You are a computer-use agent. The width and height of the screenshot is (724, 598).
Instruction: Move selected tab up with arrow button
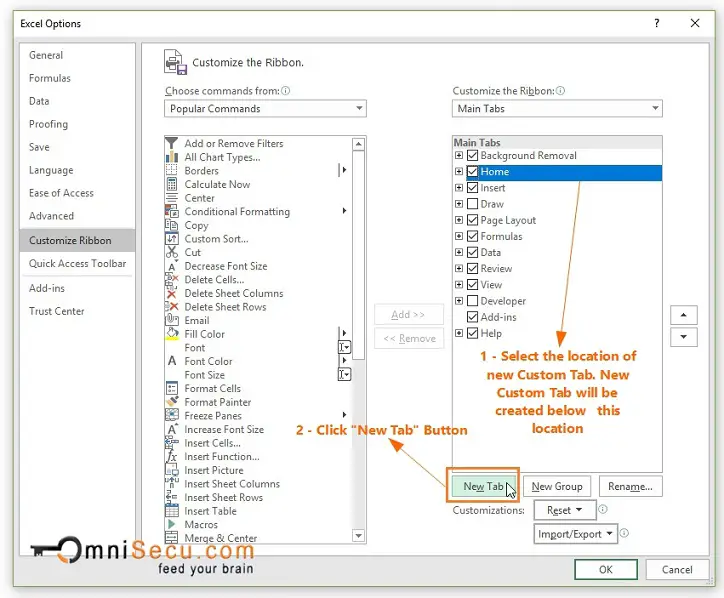tap(683, 315)
